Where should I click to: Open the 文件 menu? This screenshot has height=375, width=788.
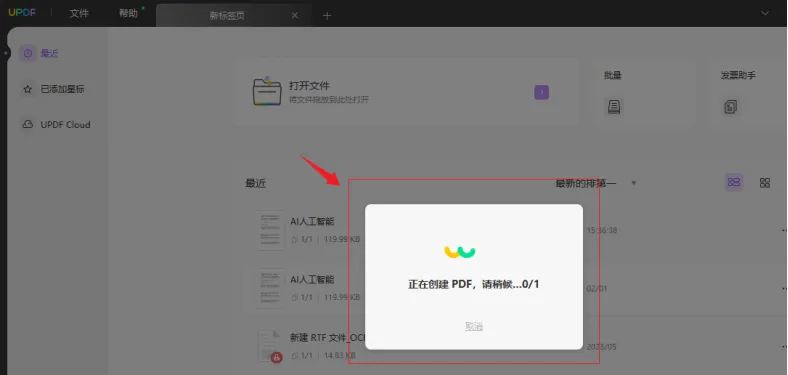(x=79, y=14)
